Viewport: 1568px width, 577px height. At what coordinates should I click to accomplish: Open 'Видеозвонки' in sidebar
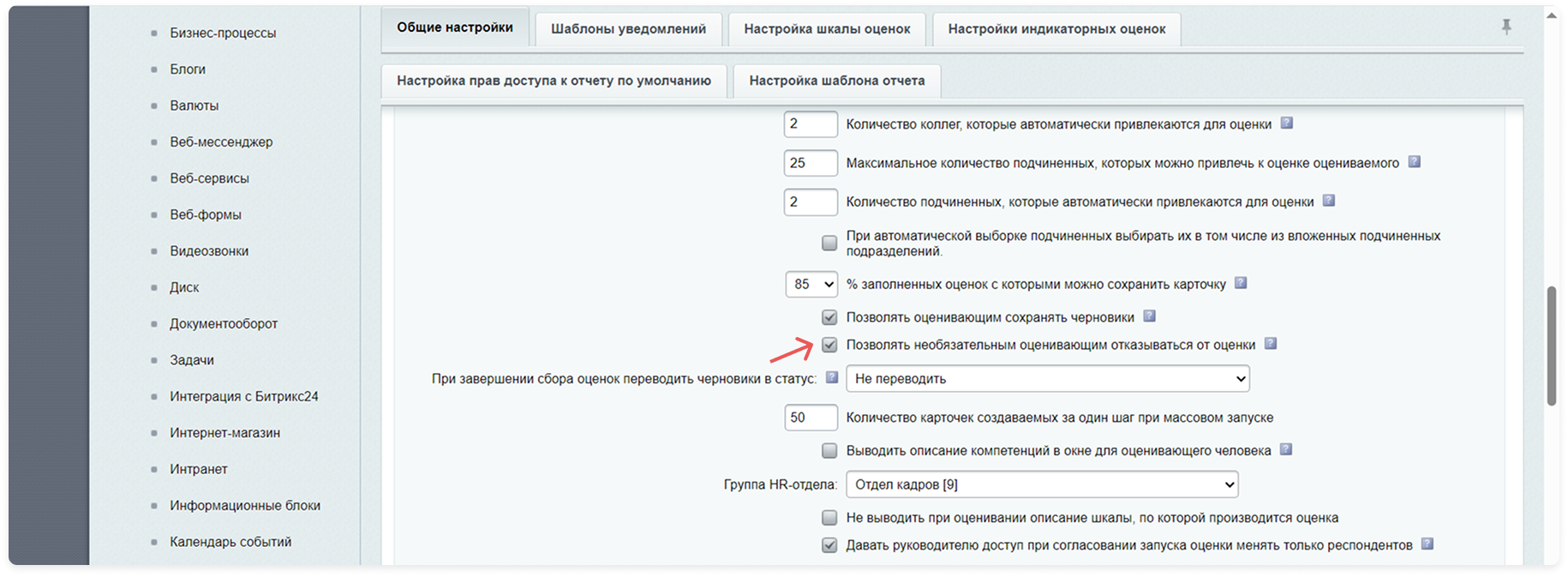tap(209, 250)
